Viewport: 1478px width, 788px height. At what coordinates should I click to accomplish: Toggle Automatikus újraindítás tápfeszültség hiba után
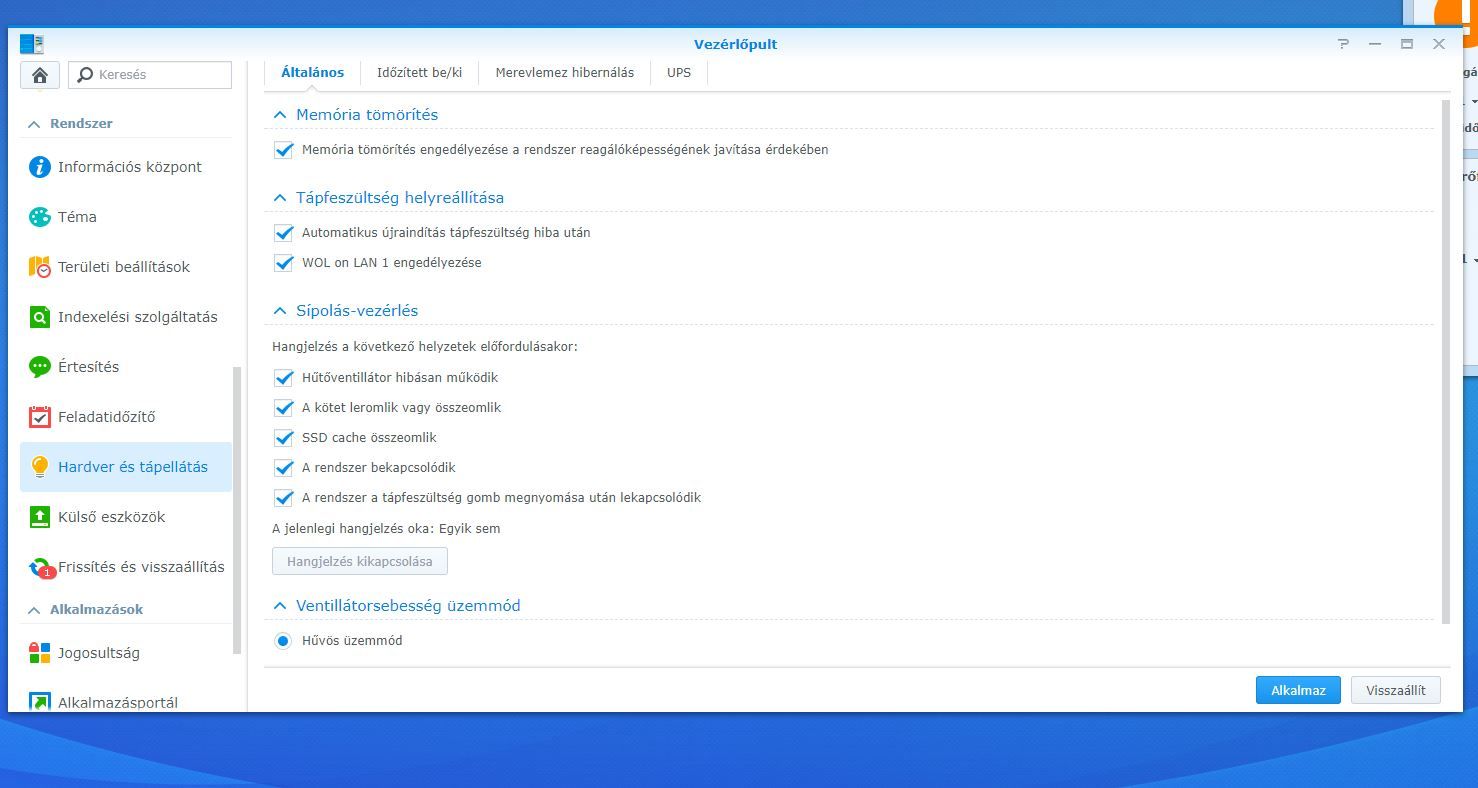tap(283, 233)
